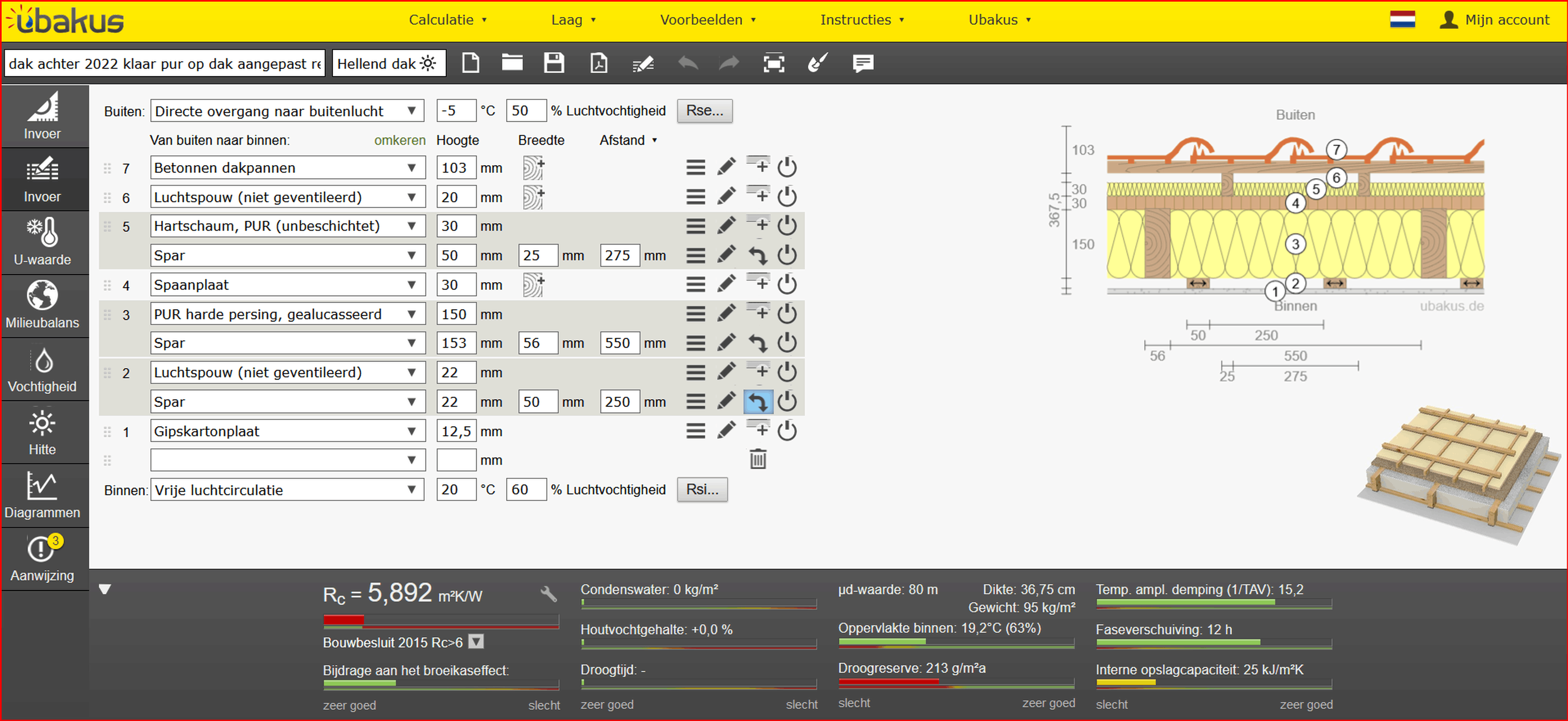Click the PDF export toolbar icon
1568x721 pixels.
pyautogui.click(x=598, y=63)
